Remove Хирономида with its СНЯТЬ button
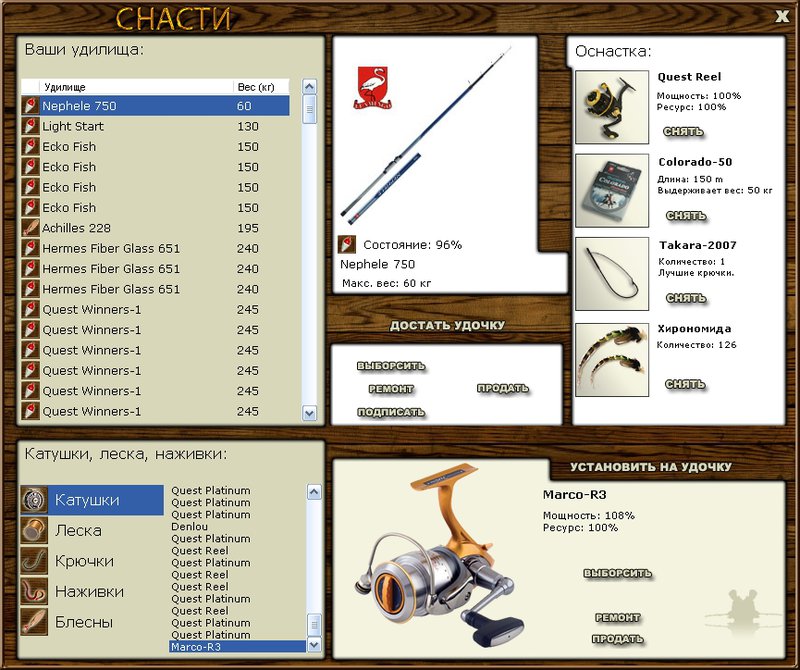 tap(685, 384)
